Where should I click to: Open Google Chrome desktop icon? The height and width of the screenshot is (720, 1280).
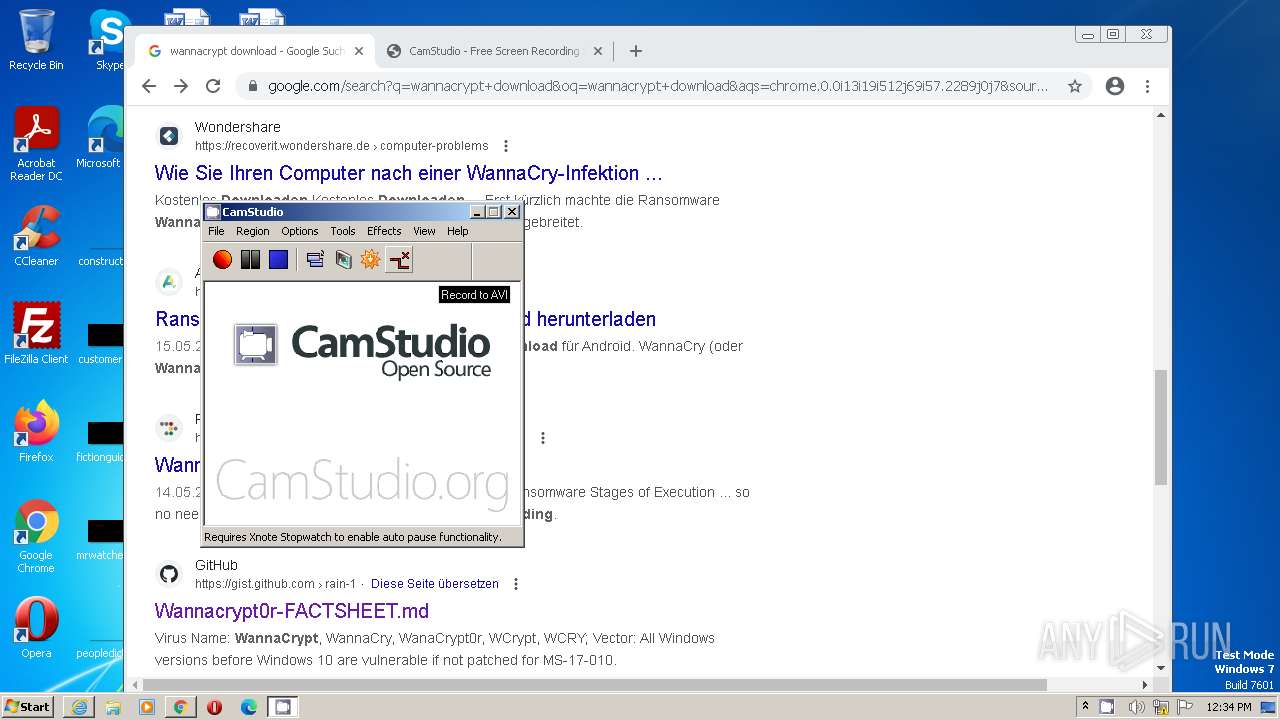point(36,536)
